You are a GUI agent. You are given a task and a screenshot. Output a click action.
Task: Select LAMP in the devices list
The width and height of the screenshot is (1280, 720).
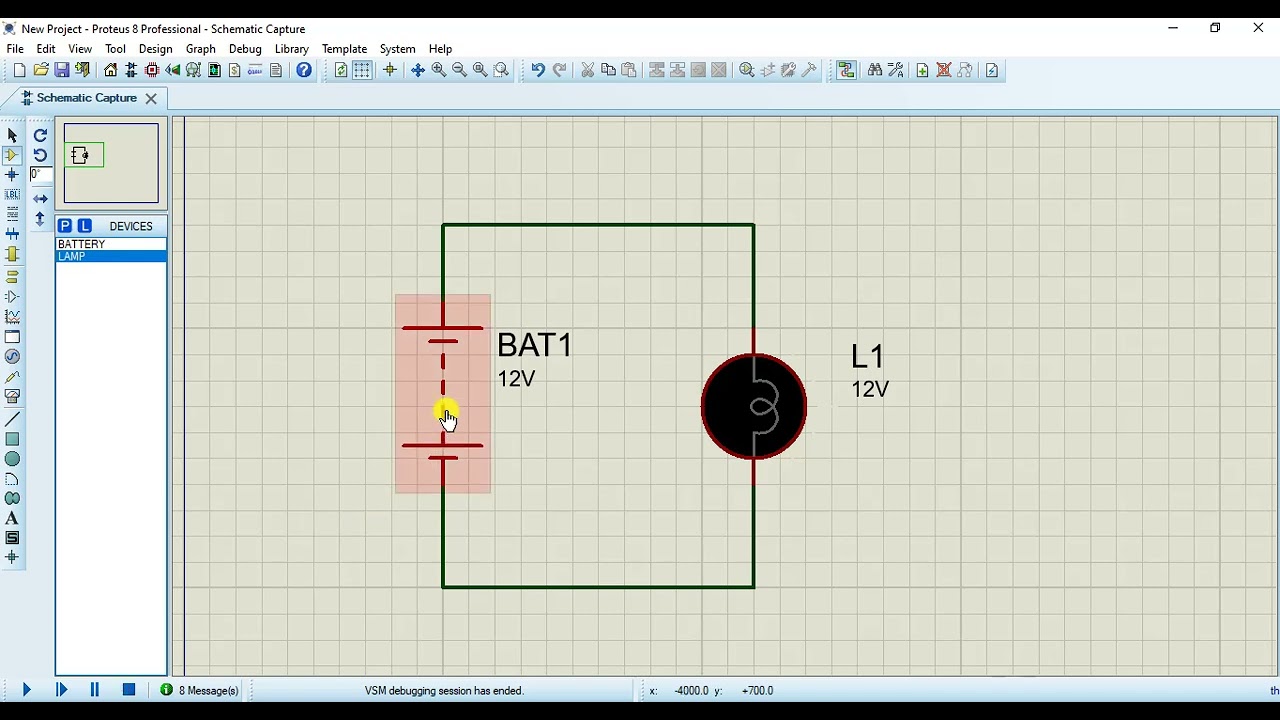[x=111, y=256]
